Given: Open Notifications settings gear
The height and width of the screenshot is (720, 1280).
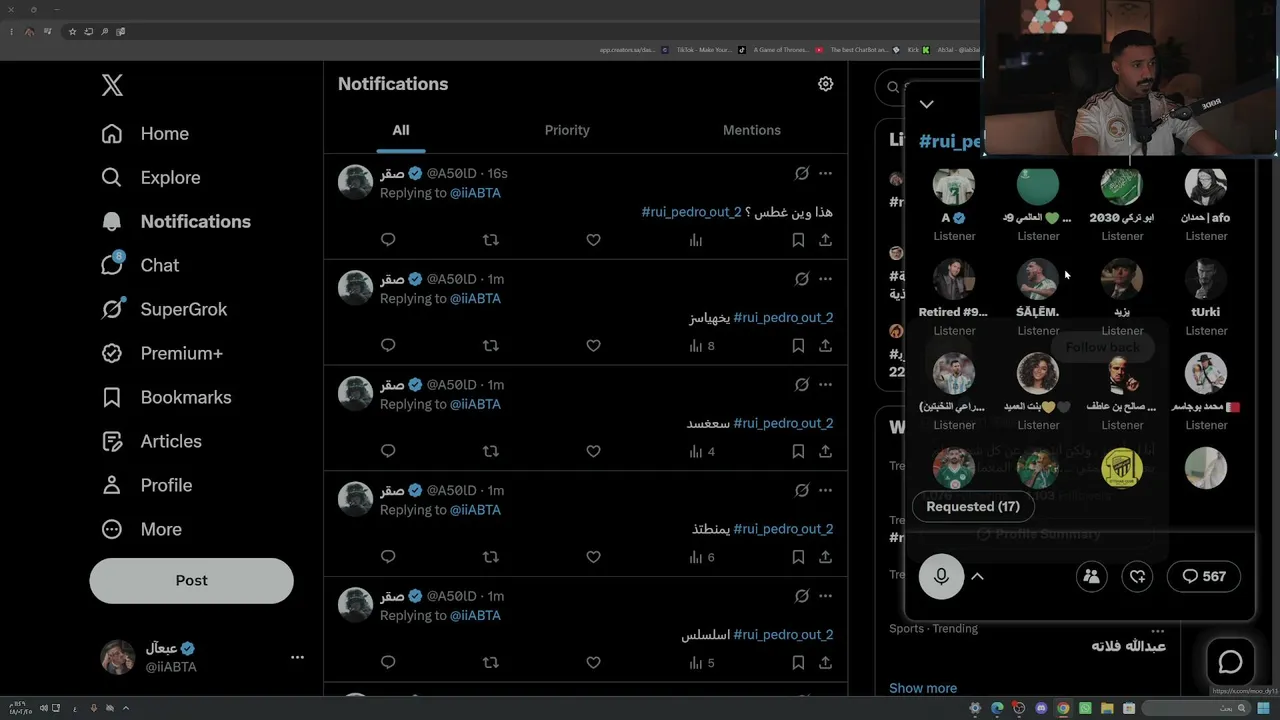Looking at the screenshot, I should (x=825, y=84).
